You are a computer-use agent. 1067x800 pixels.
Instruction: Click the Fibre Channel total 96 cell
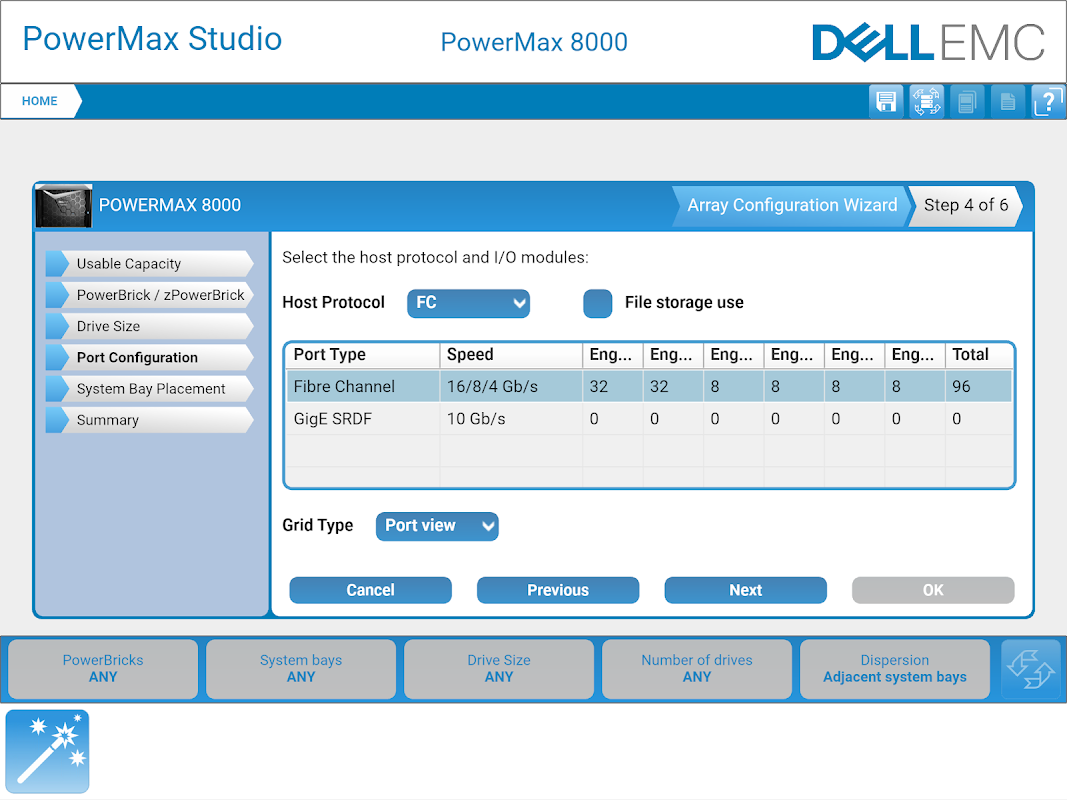point(979,386)
